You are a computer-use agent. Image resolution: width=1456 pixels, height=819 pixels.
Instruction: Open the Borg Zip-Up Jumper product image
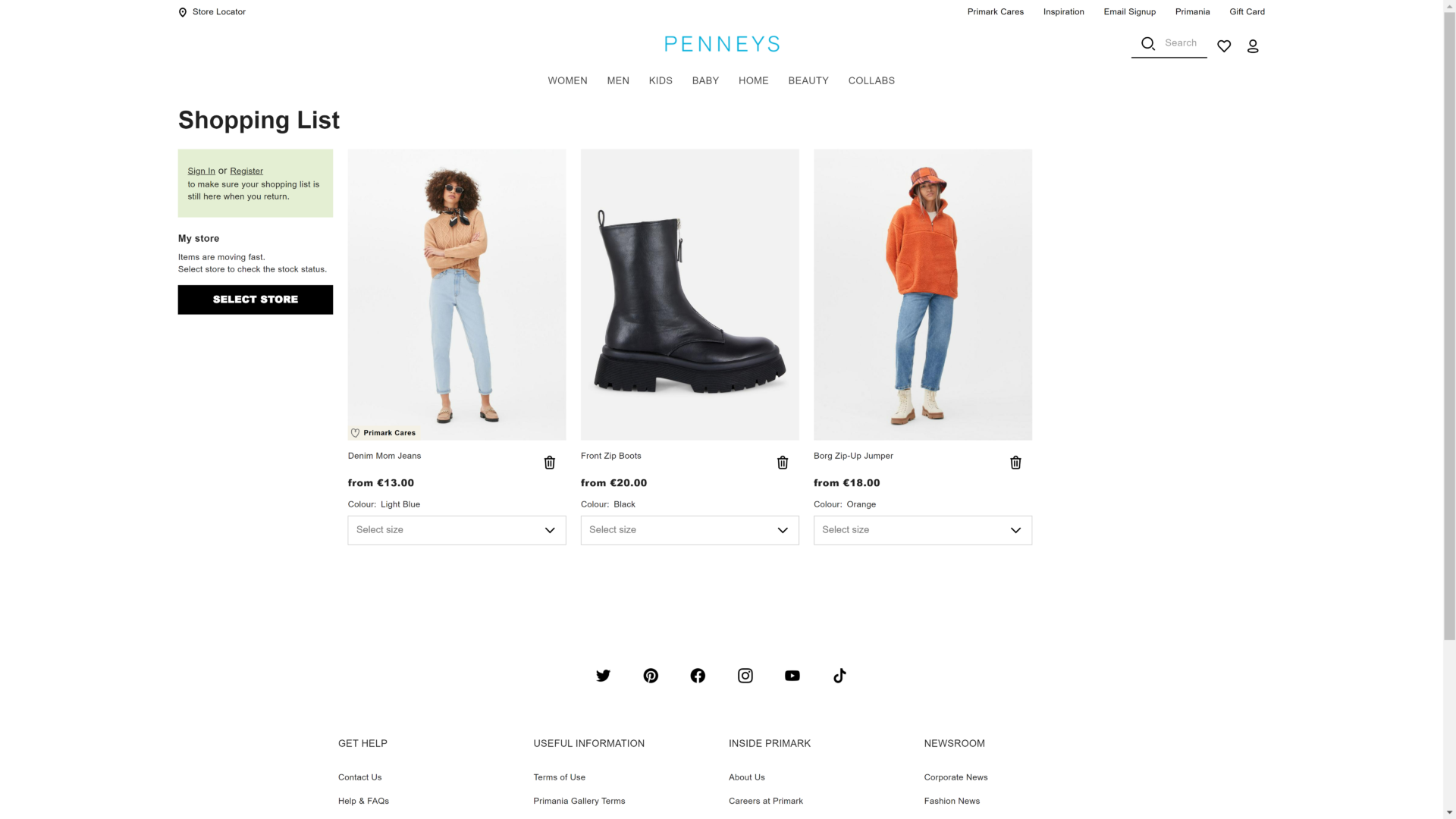pos(922,294)
